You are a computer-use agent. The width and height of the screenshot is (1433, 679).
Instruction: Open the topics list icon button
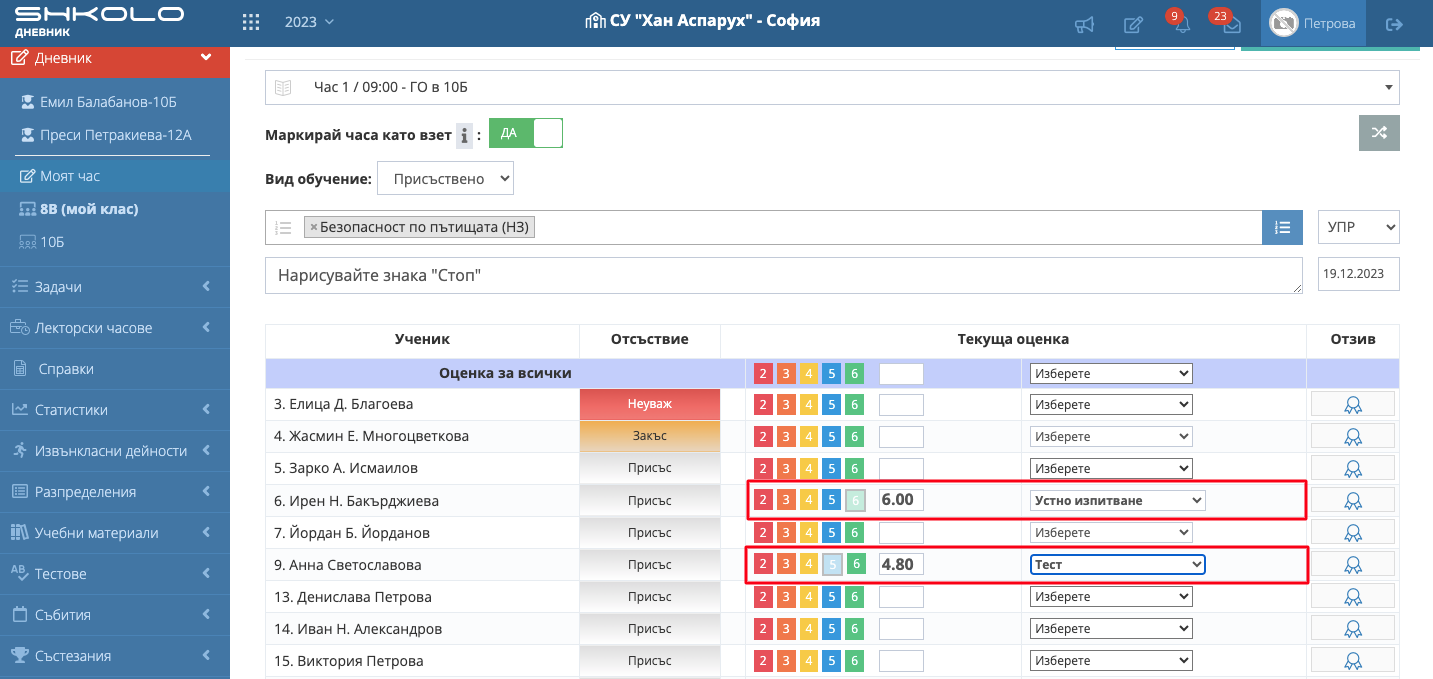tap(1282, 227)
